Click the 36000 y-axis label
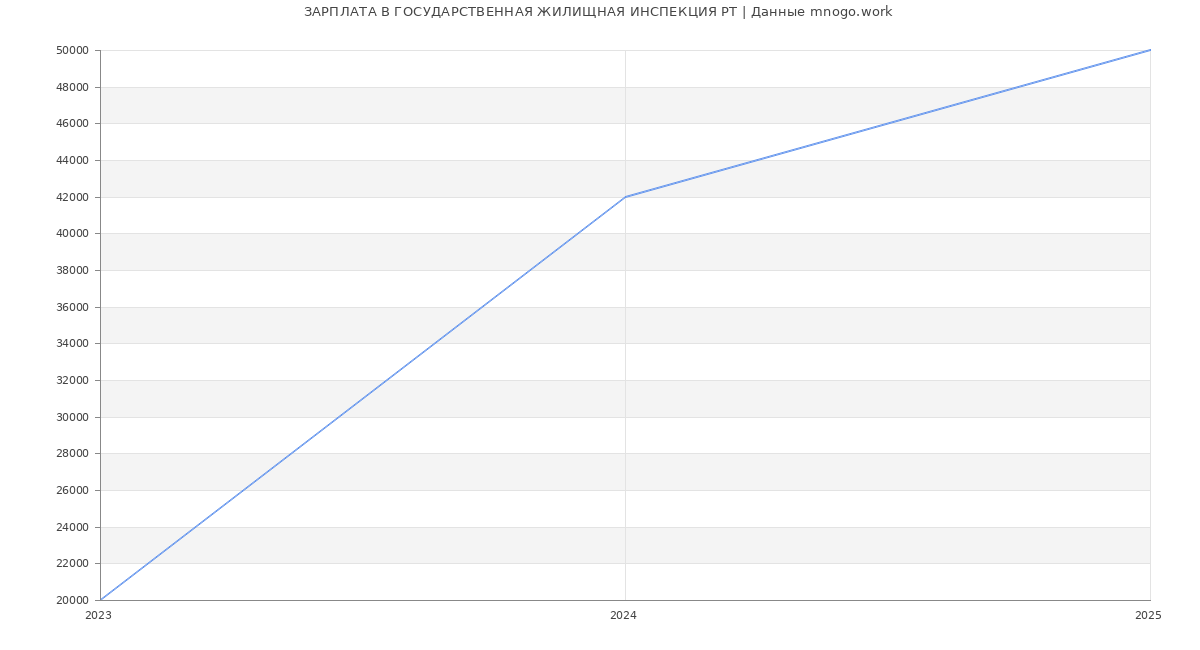 (72, 307)
